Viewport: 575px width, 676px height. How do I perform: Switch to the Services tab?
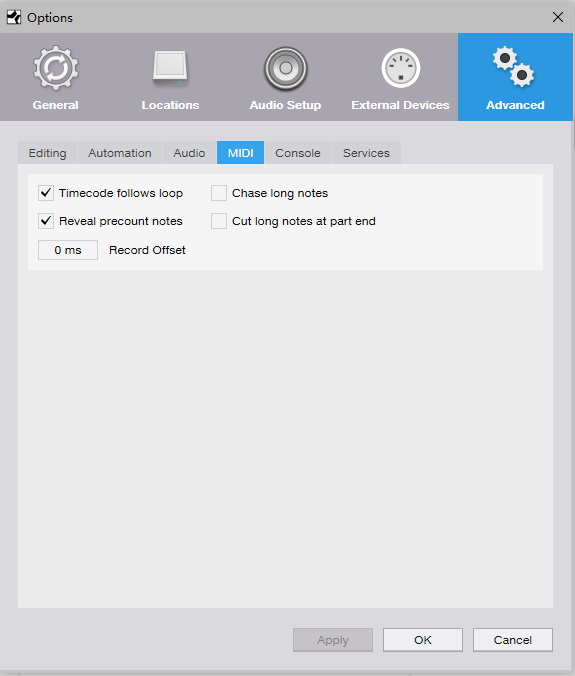pos(366,153)
